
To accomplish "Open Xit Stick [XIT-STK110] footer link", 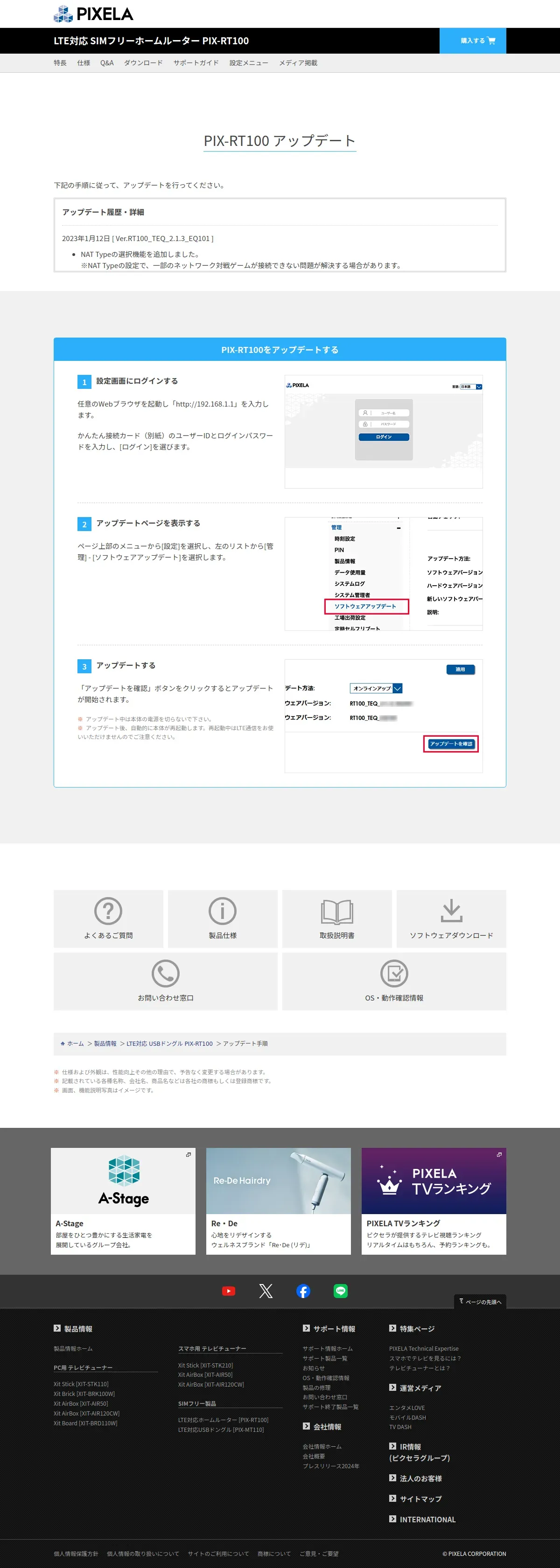I will (x=81, y=1383).
